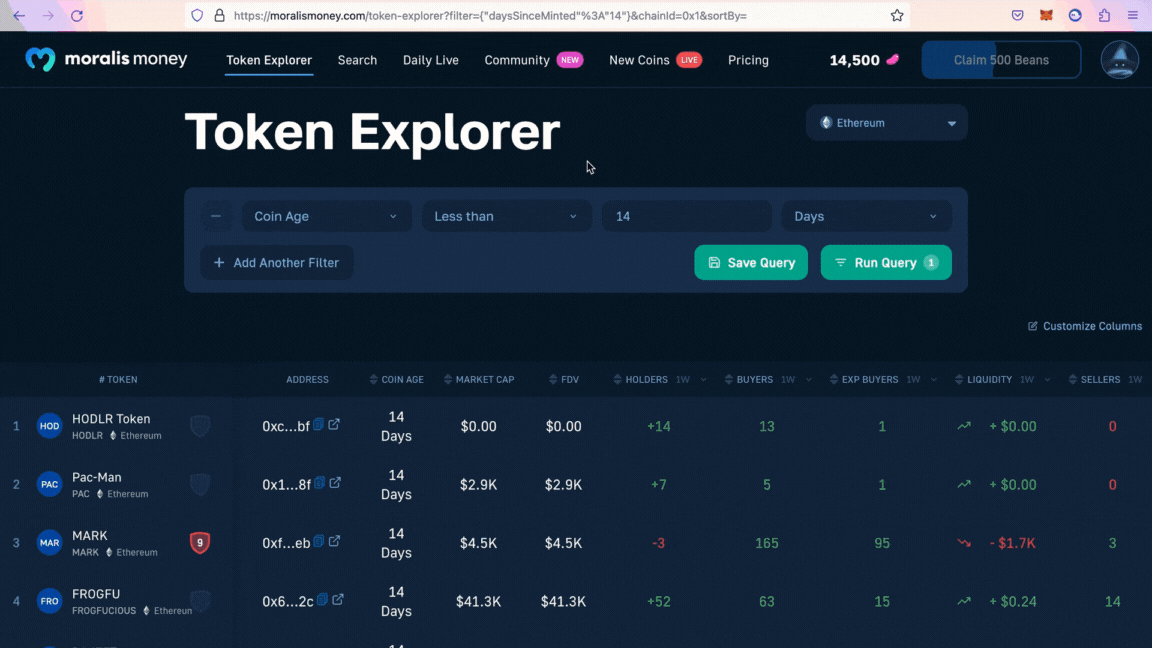Open the user avatar profile
Image resolution: width=1152 pixels, height=648 pixels.
(1120, 60)
